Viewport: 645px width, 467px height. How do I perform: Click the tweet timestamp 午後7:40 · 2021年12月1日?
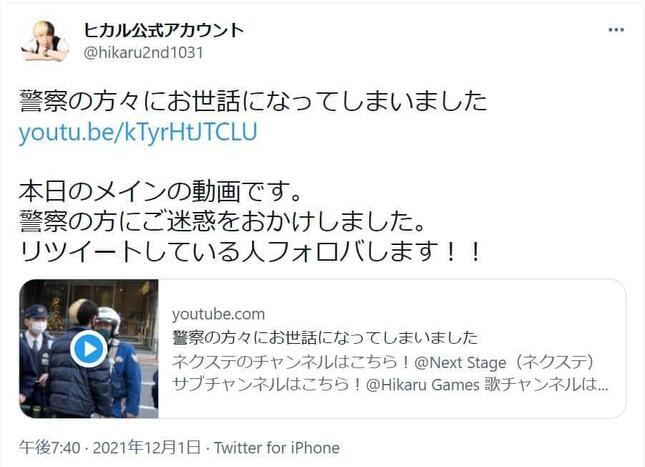(110, 447)
